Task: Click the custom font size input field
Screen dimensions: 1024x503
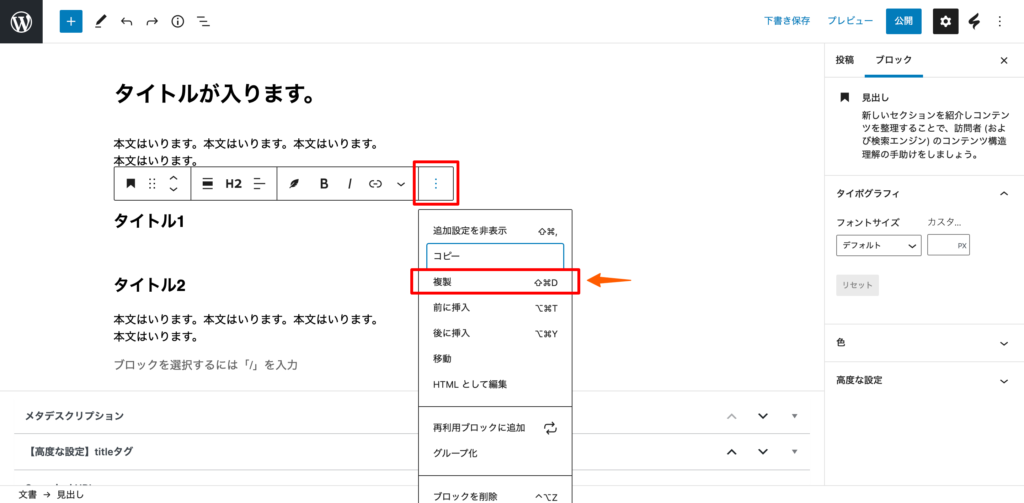Action: click(946, 245)
